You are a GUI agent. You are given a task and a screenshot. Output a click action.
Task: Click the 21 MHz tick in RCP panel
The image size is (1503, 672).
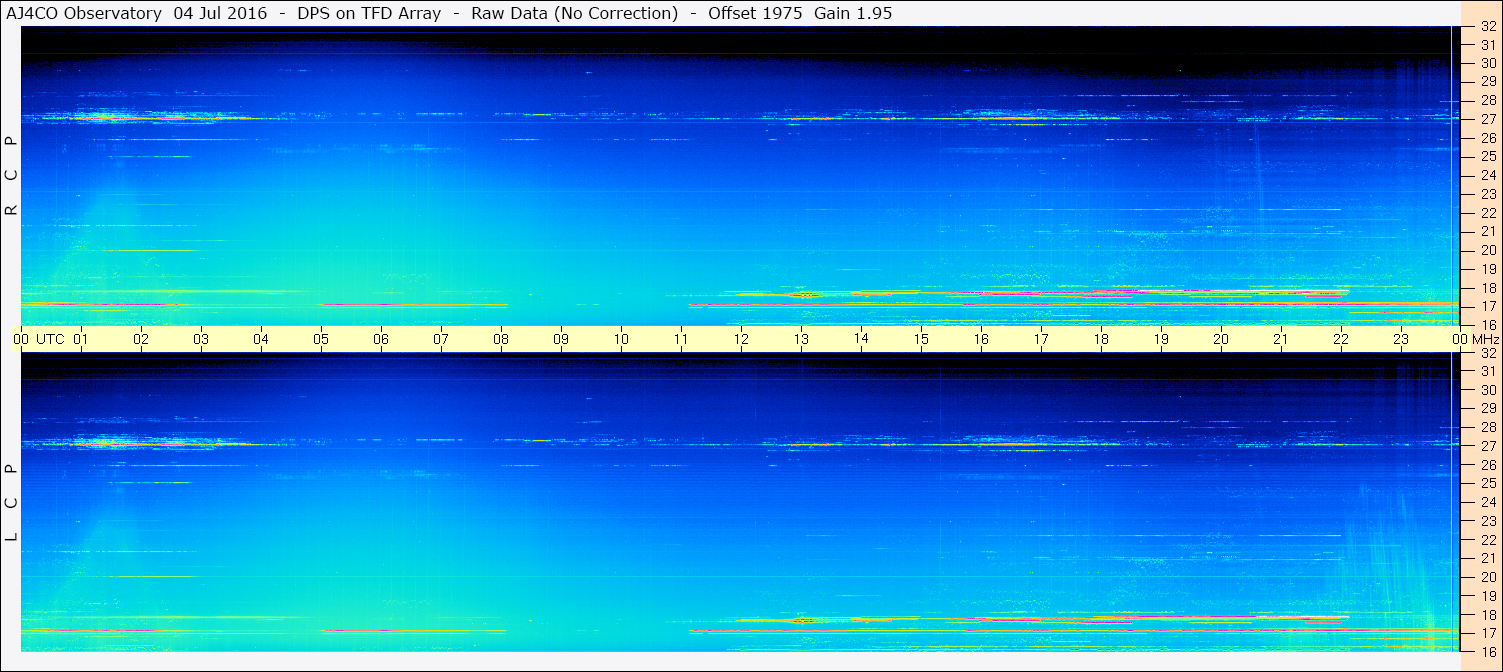point(1487,231)
